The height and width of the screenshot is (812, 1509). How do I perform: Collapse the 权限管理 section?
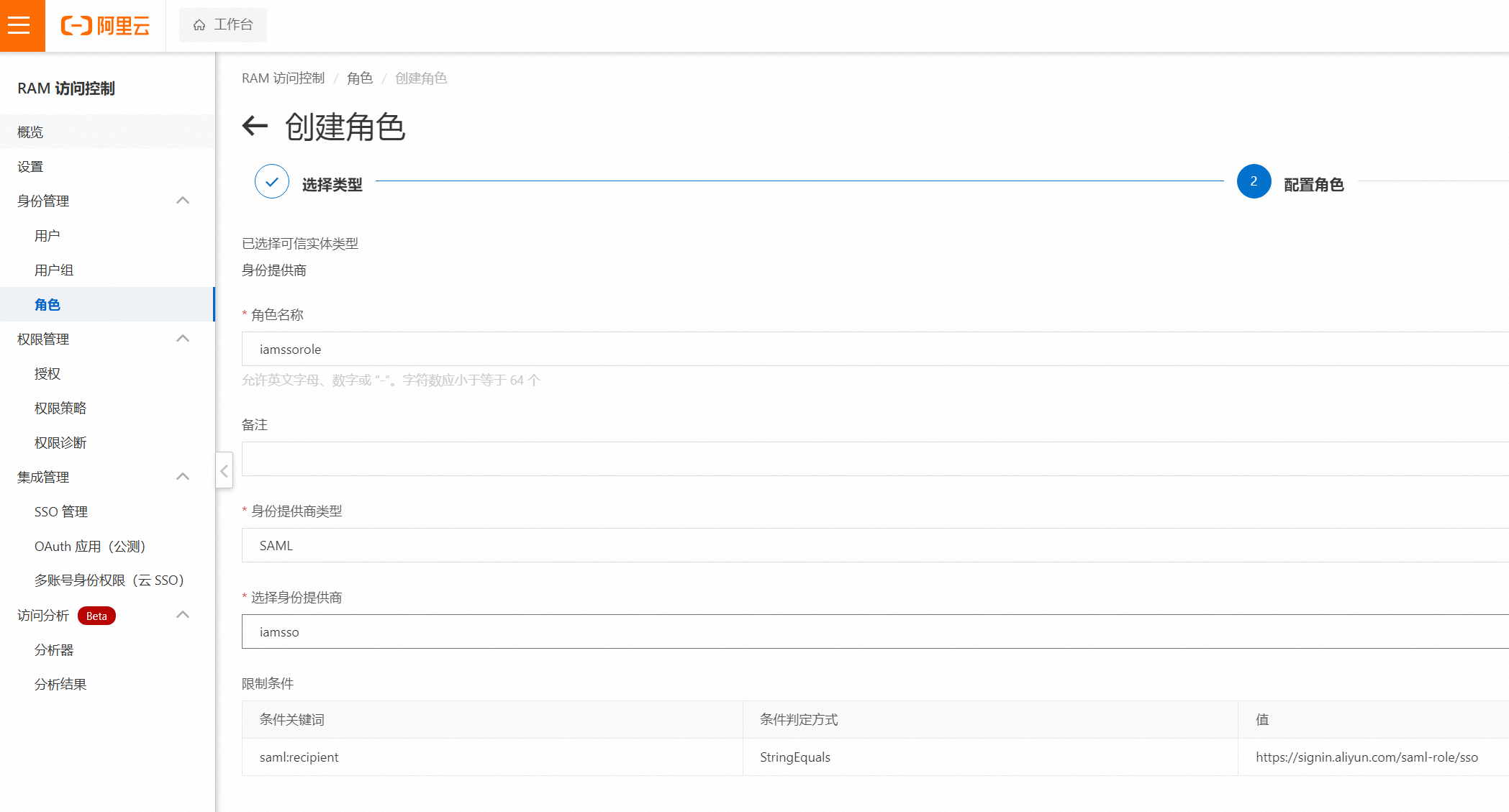tap(183, 339)
